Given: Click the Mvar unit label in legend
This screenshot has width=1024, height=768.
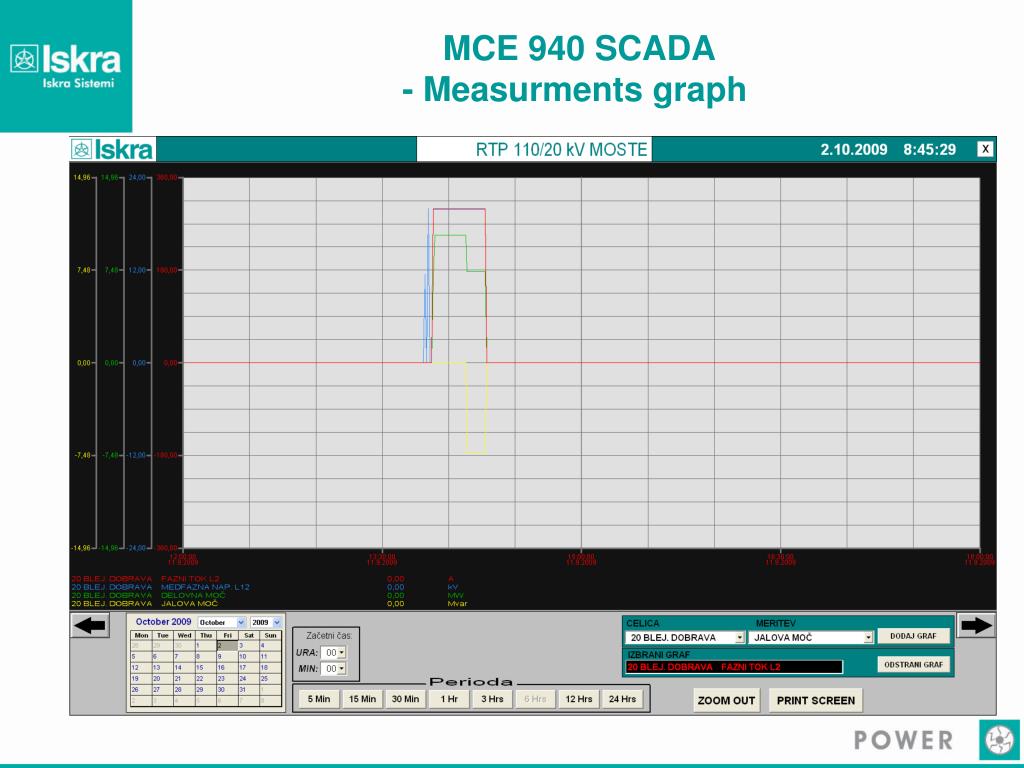Looking at the screenshot, I should pyautogui.click(x=457, y=603).
